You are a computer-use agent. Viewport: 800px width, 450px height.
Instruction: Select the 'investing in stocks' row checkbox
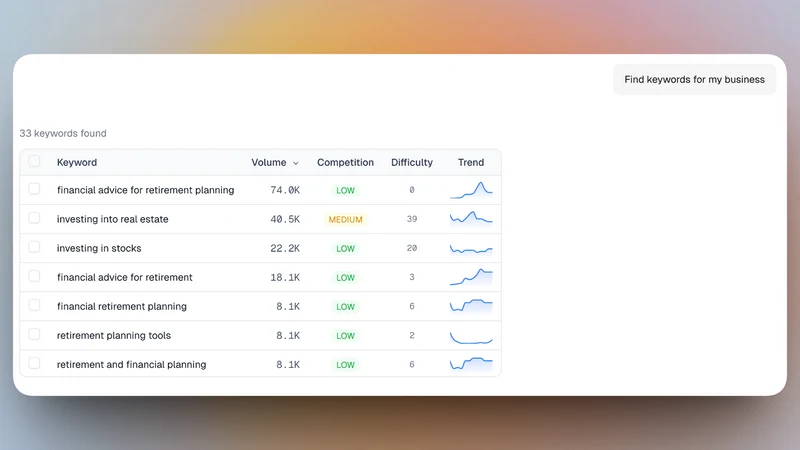click(x=34, y=247)
